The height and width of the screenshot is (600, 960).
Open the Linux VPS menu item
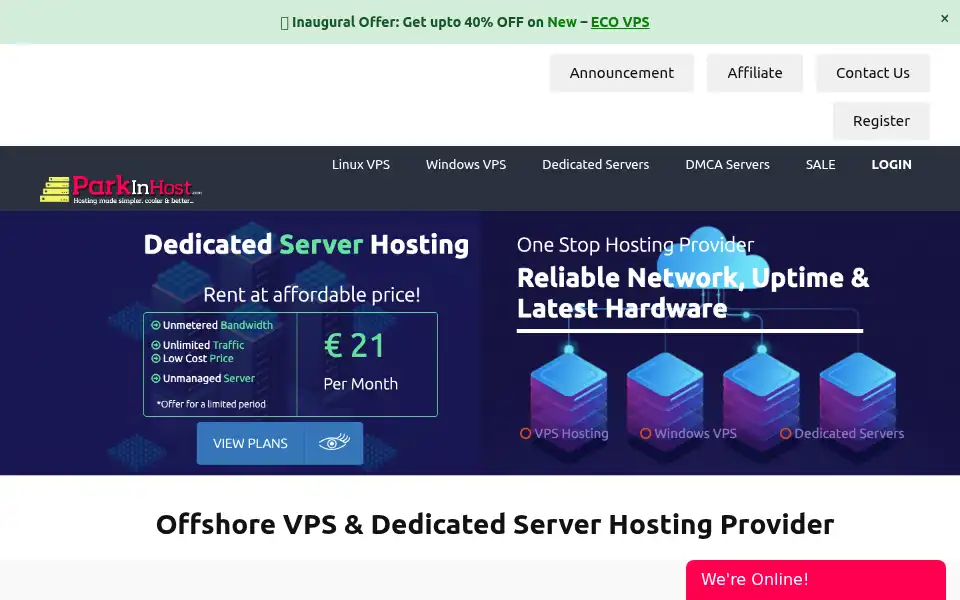click(x=361, y=165)
